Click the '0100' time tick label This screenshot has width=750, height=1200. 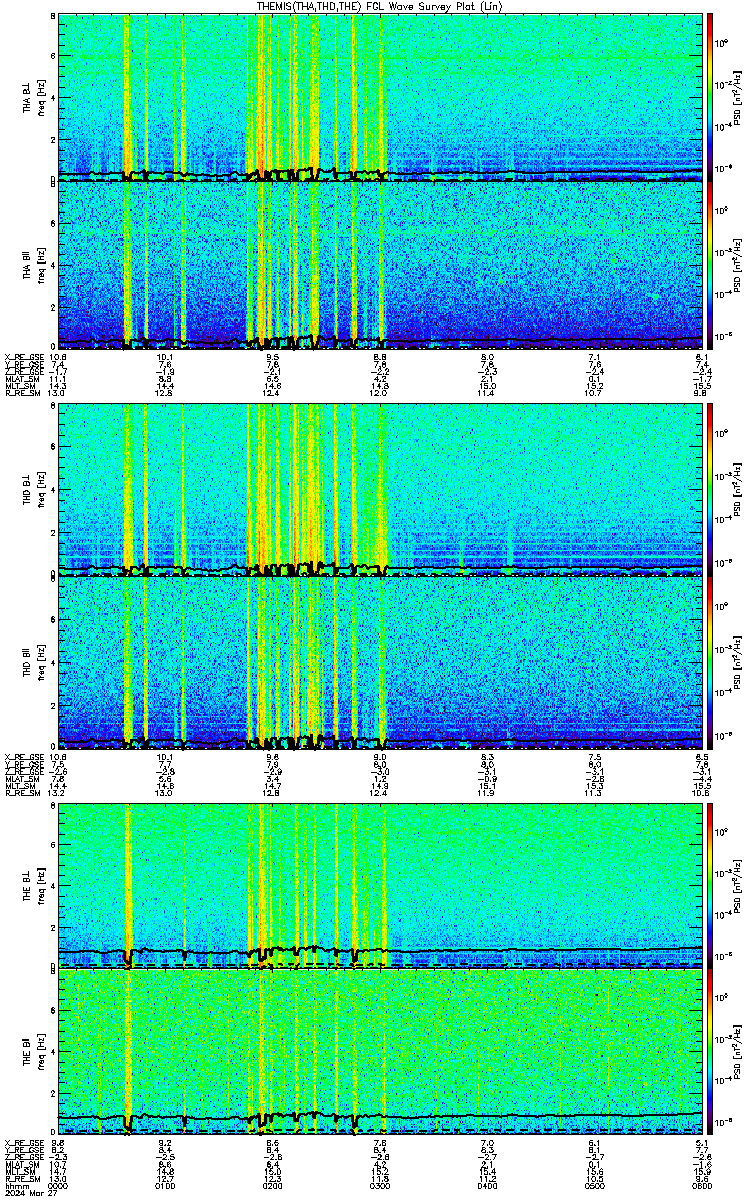[165, 1186]
